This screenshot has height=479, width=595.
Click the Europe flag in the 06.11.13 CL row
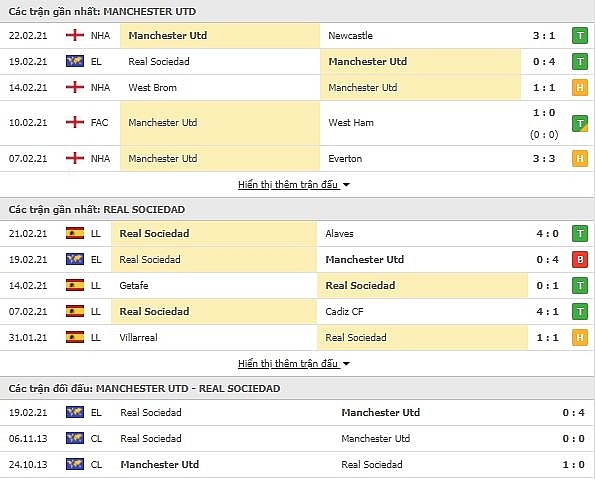75,438
